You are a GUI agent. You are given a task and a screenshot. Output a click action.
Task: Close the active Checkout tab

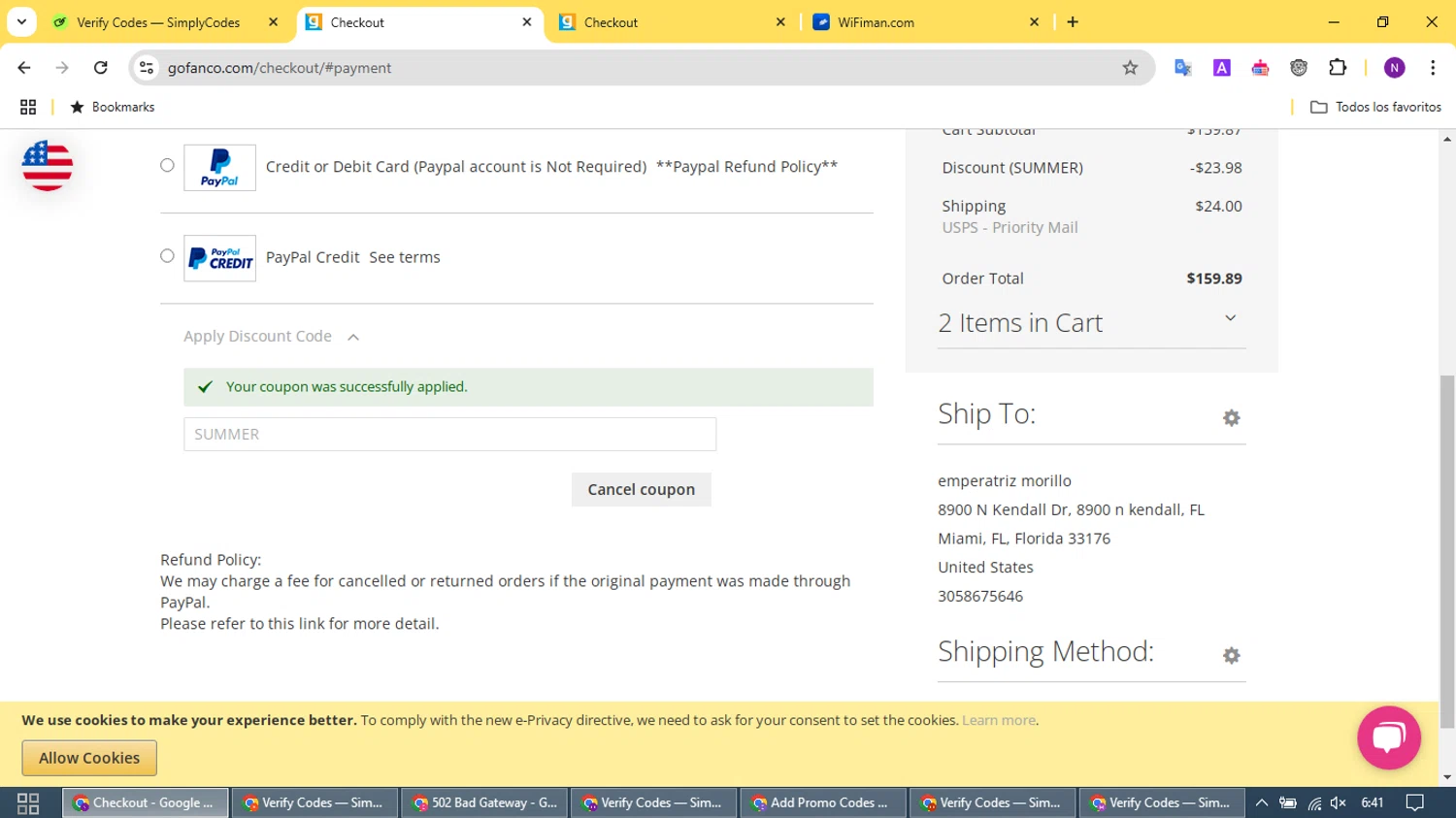pyautogui.click(x=527, y=22)
